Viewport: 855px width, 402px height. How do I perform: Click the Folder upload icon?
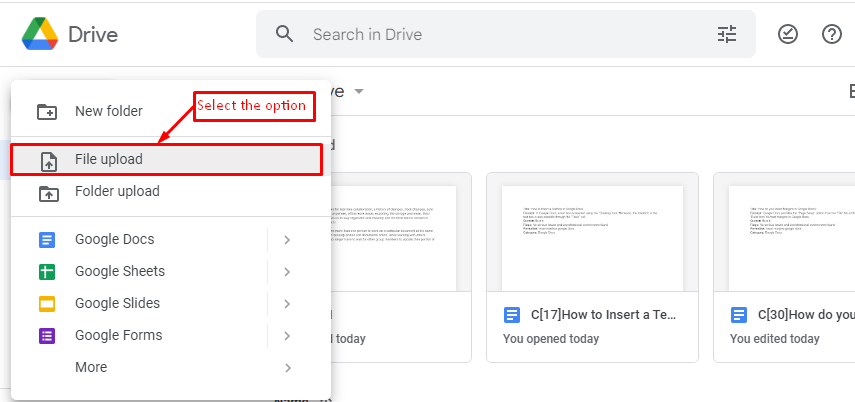(x=49, y=193)
